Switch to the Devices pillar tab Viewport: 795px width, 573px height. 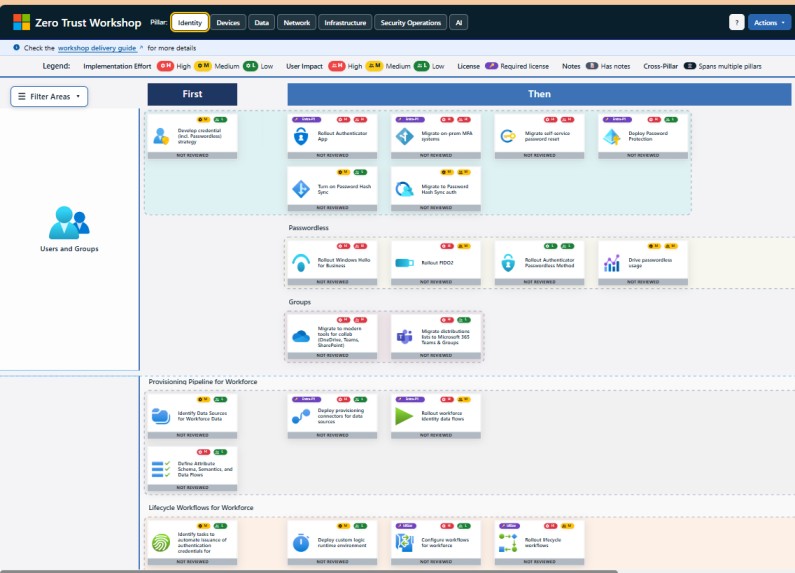click(228, 22)
